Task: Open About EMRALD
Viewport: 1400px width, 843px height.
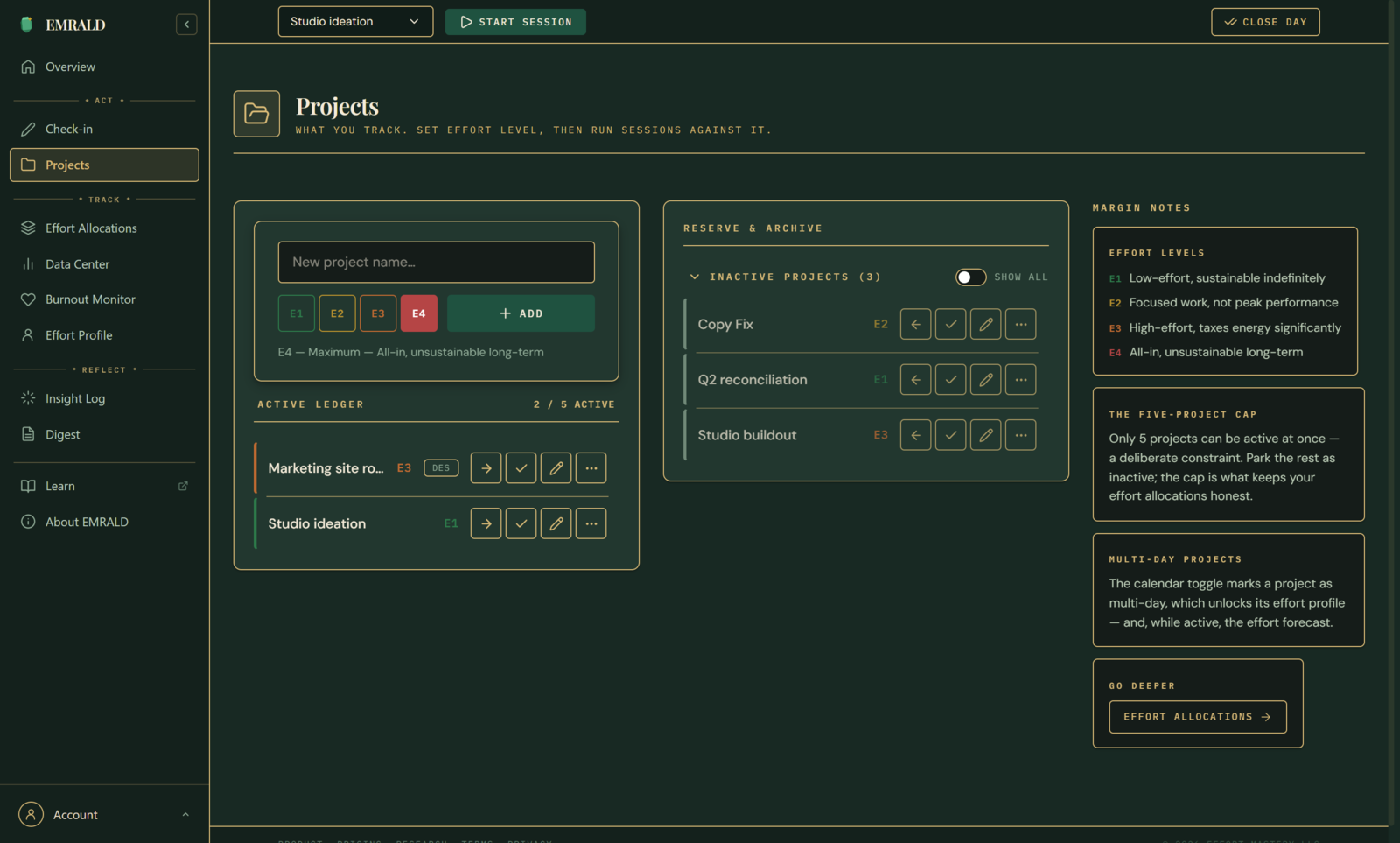Action: (x=104, y=522)
